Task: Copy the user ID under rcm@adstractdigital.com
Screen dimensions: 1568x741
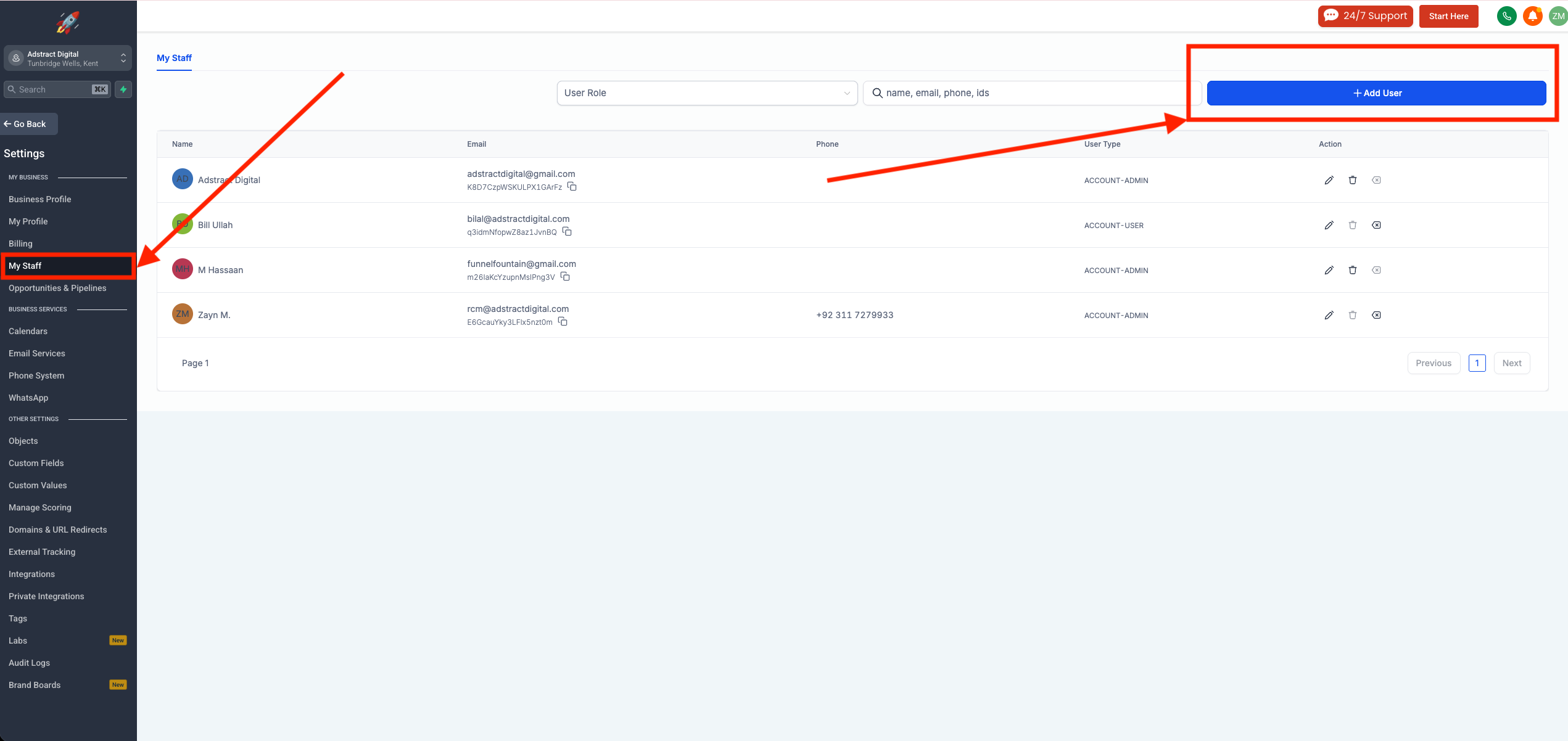Action: tap(563, 322)
